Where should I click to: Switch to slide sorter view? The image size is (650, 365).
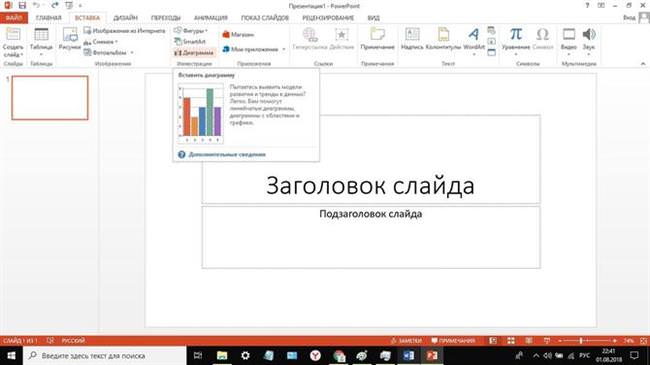point(511,341)
